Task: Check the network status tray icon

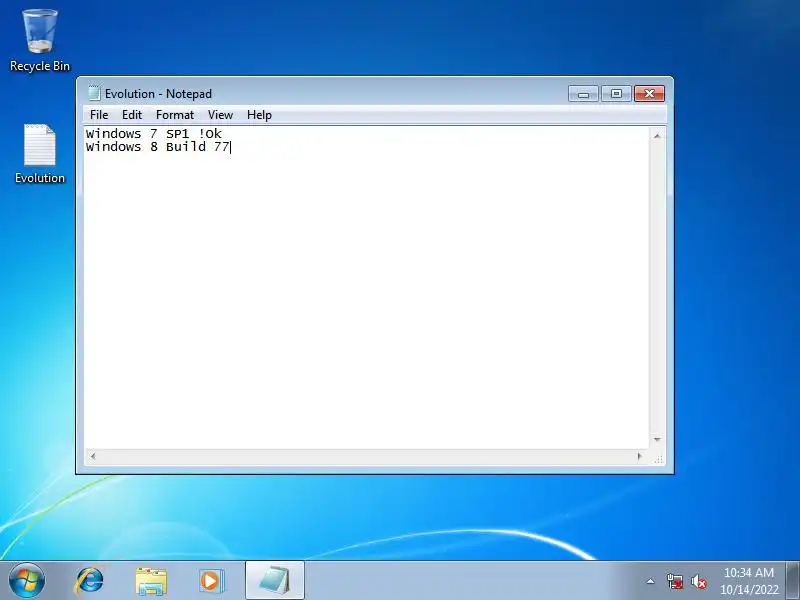Action: coord(675,581)
